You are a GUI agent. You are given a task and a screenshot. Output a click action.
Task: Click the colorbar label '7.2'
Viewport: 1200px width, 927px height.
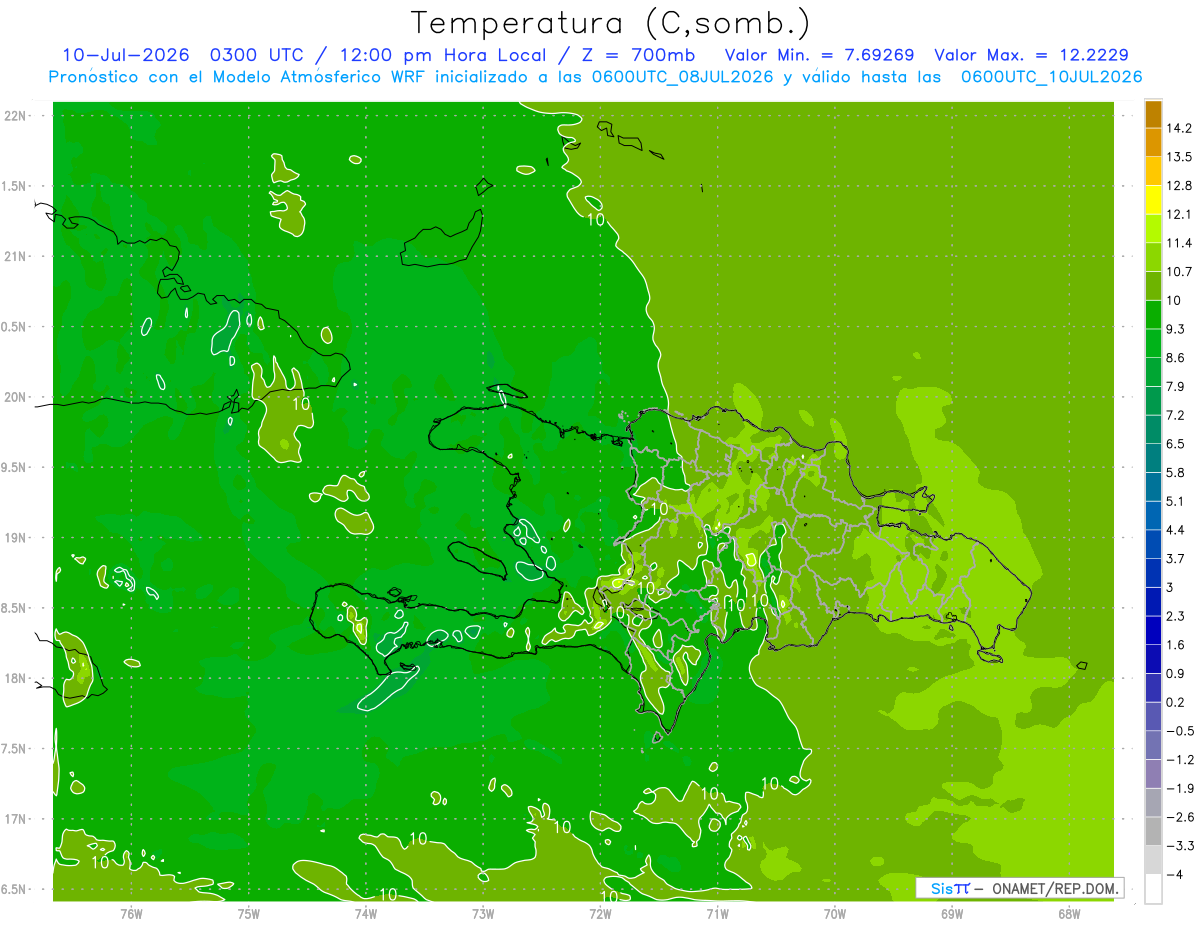pyautogui.click(x=1177, y=415)
